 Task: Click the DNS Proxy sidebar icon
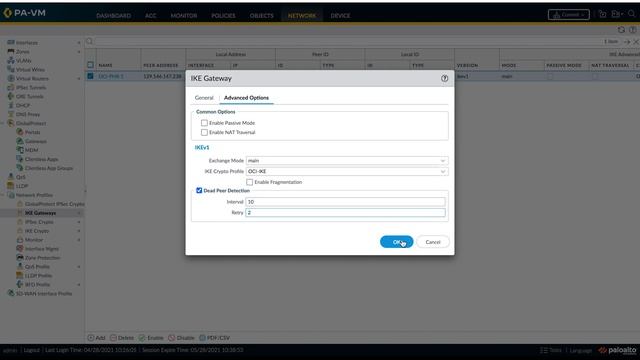[11, 114]
